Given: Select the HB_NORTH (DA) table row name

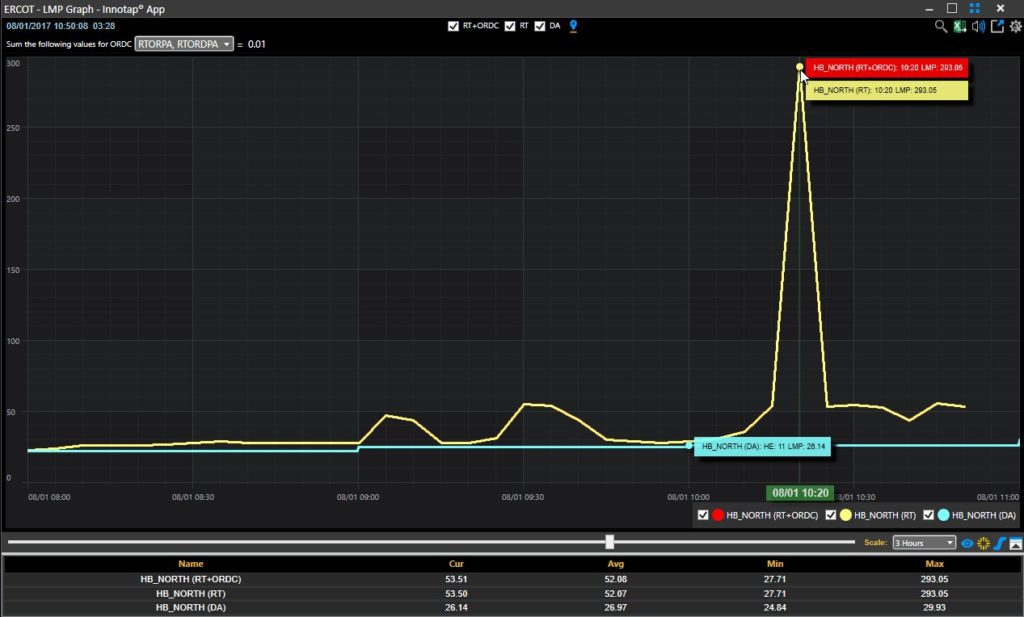Looking at the screenshot, I should point(191,608).
